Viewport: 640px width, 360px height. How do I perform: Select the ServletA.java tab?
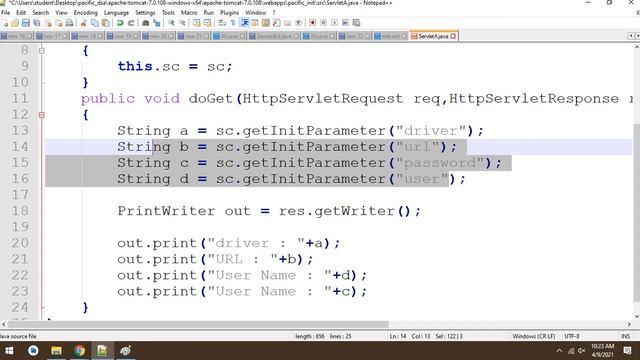coord(433,36)
